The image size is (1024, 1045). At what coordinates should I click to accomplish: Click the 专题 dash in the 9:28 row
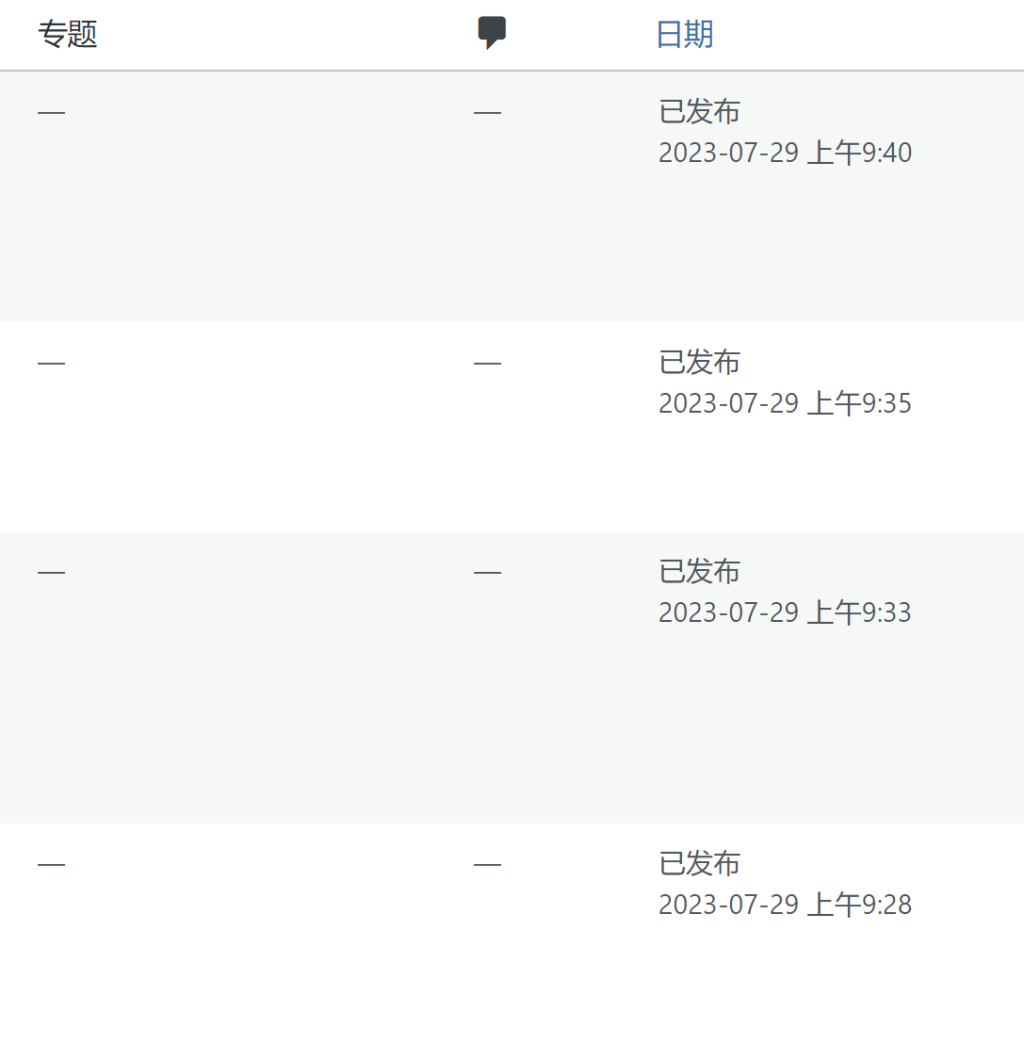coord(51,864)
